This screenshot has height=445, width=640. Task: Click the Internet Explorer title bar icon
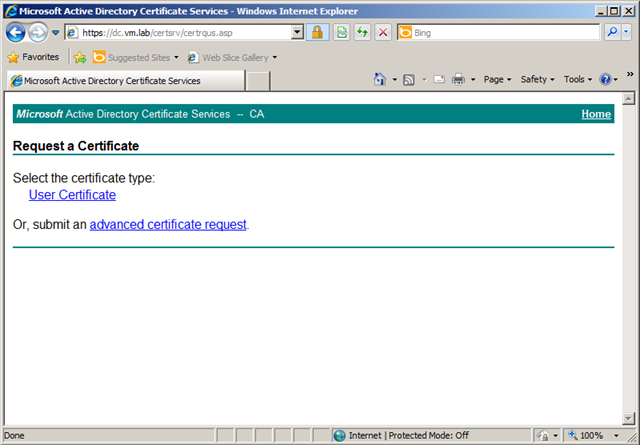(x=11, y=11)
